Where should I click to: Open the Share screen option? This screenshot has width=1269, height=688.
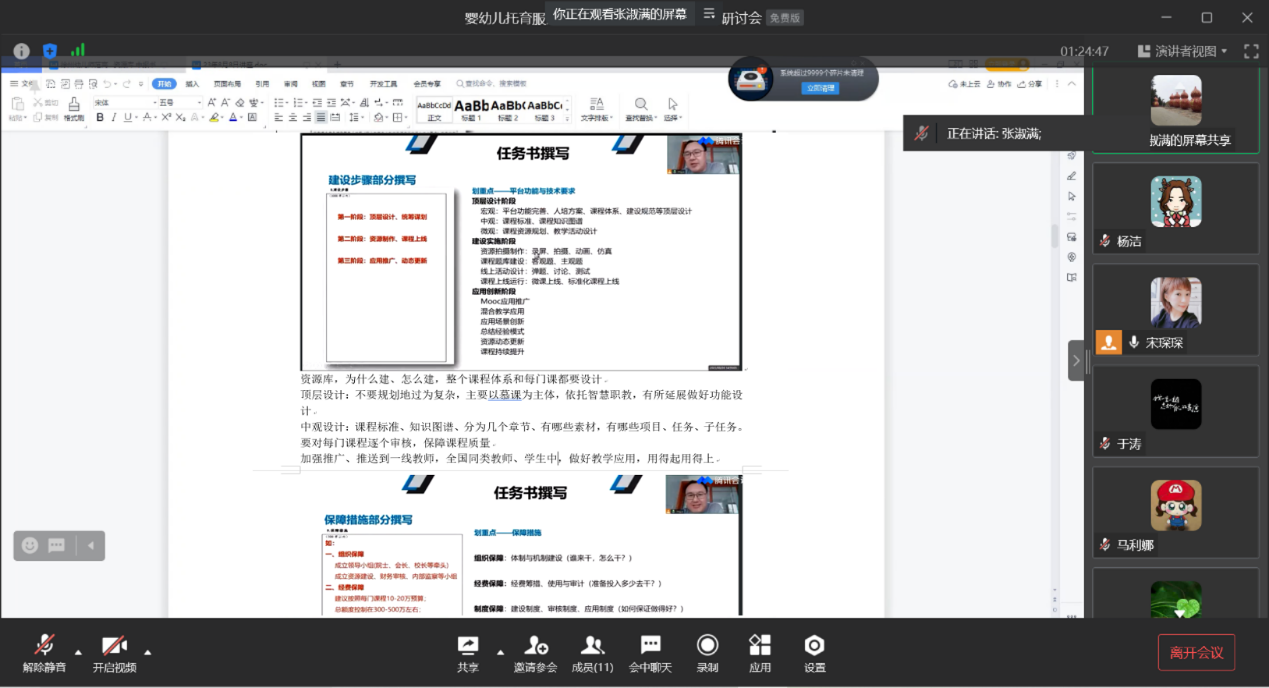tap(467, 652)
